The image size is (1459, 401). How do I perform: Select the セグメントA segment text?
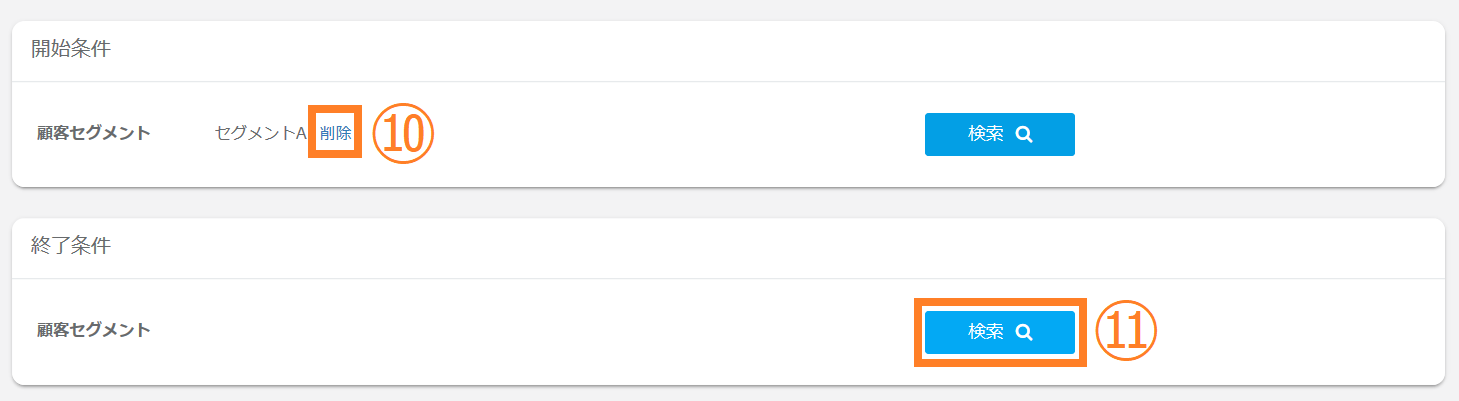260,134
